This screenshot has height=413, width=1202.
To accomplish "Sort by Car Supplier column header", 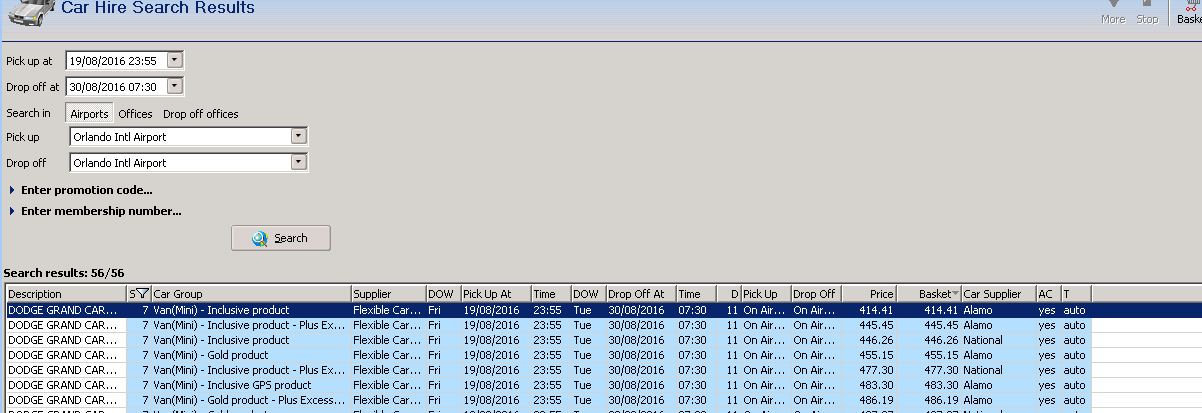I will click(998, 294).
